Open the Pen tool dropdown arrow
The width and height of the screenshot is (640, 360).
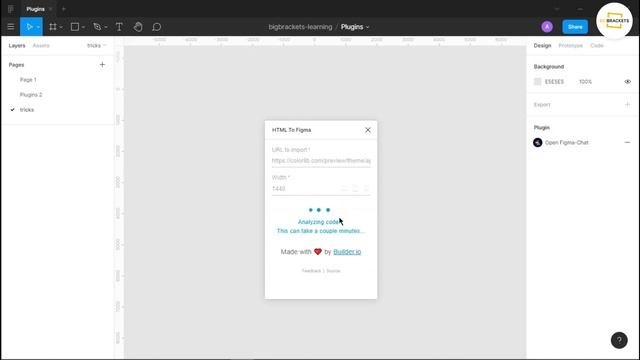click(106, 27)
